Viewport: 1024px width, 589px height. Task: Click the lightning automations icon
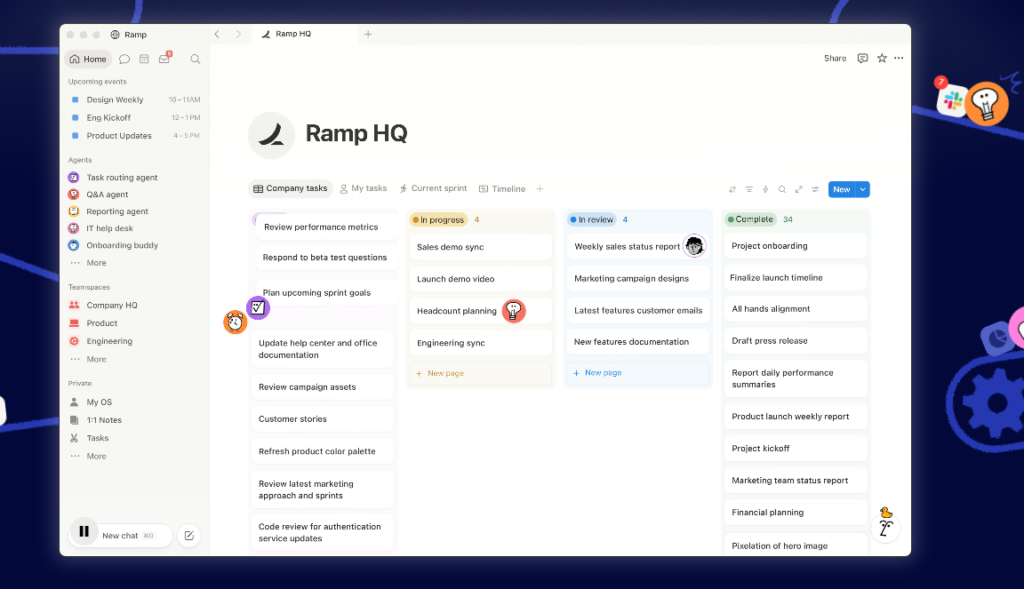pos(765,189)
